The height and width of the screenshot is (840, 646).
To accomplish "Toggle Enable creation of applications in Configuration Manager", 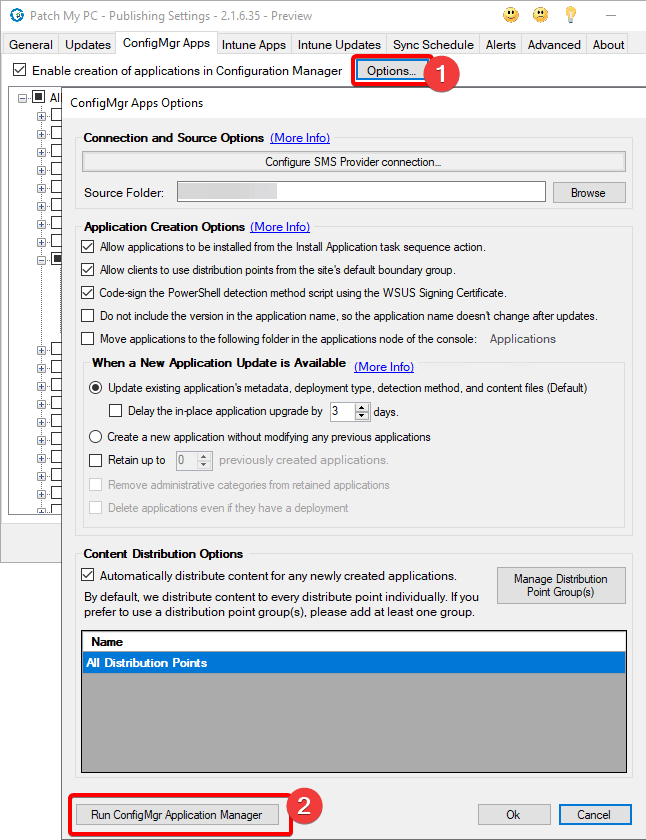I will coord(20,70).
